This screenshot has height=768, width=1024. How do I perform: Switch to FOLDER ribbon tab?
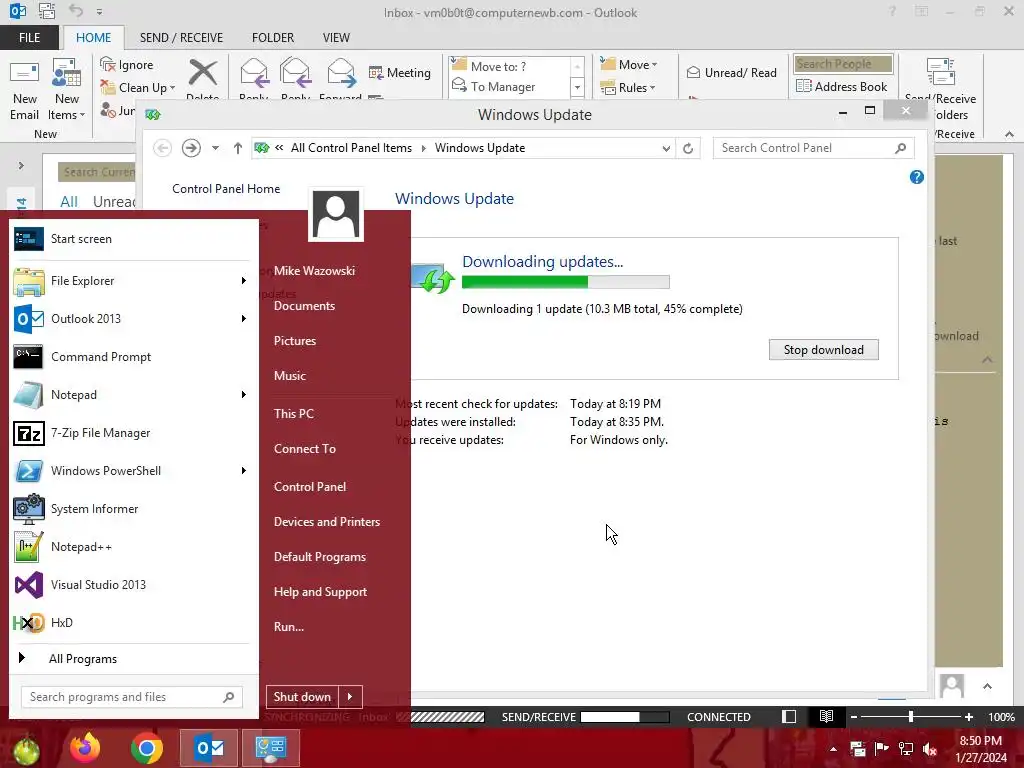tap(273, 38)
